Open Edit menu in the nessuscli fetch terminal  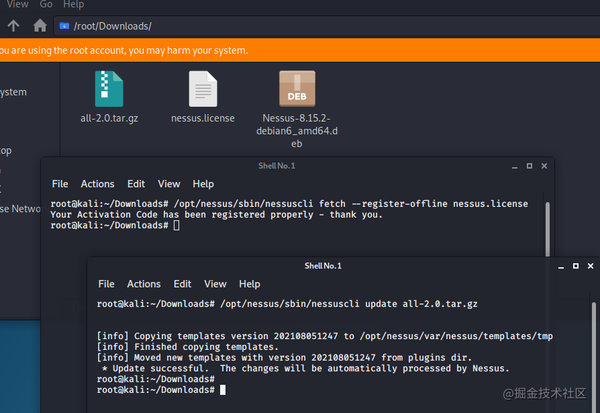[136, 184]
